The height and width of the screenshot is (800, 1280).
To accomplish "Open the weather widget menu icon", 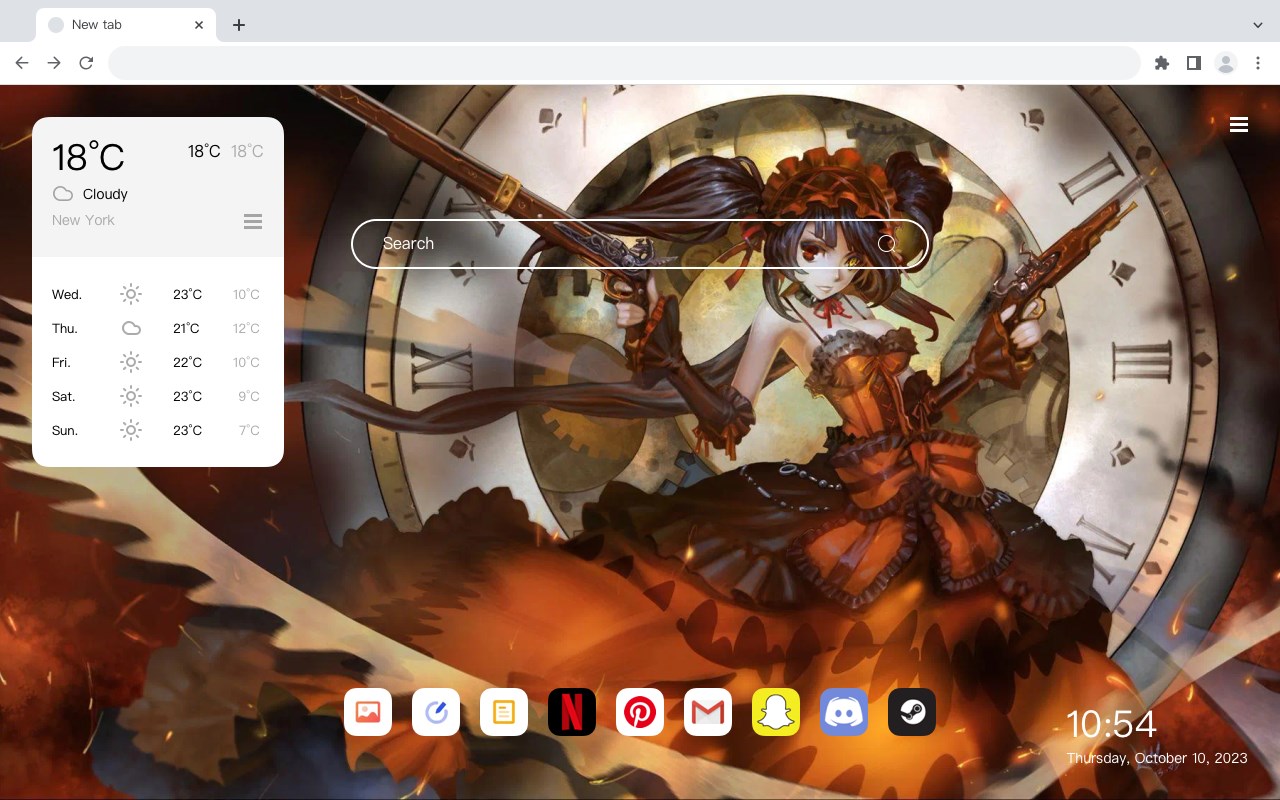I will (x=253, y=221).
